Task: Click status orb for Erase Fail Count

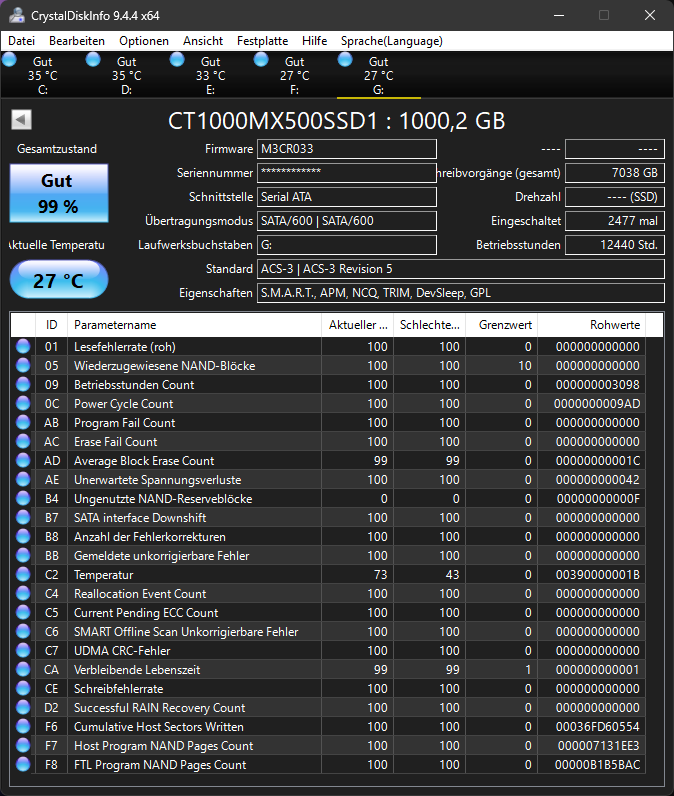Action: [23, 441]
